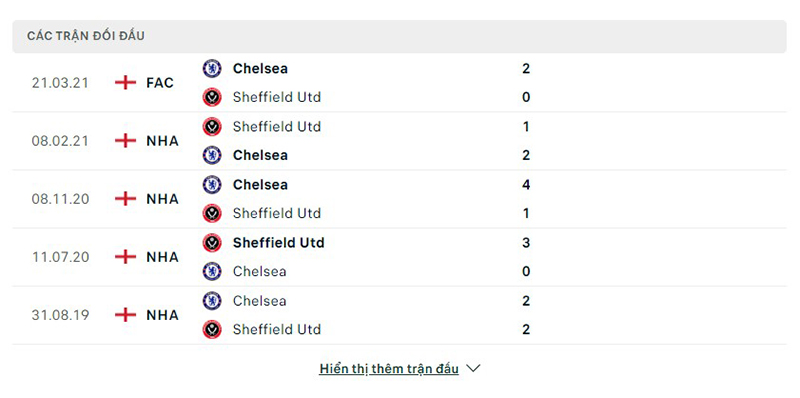Click Chelsea crest in 21.03.21 match
The width and height of the screenshot is (800, 398).
tap(212, 68)
